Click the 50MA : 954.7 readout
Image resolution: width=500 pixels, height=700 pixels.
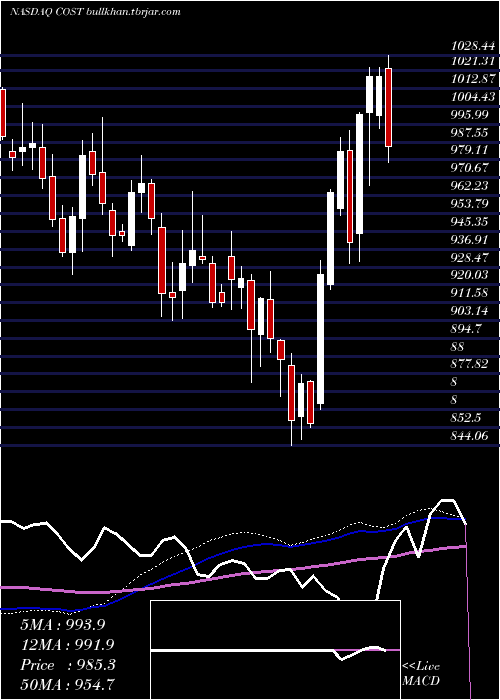[x=67, y=685]
